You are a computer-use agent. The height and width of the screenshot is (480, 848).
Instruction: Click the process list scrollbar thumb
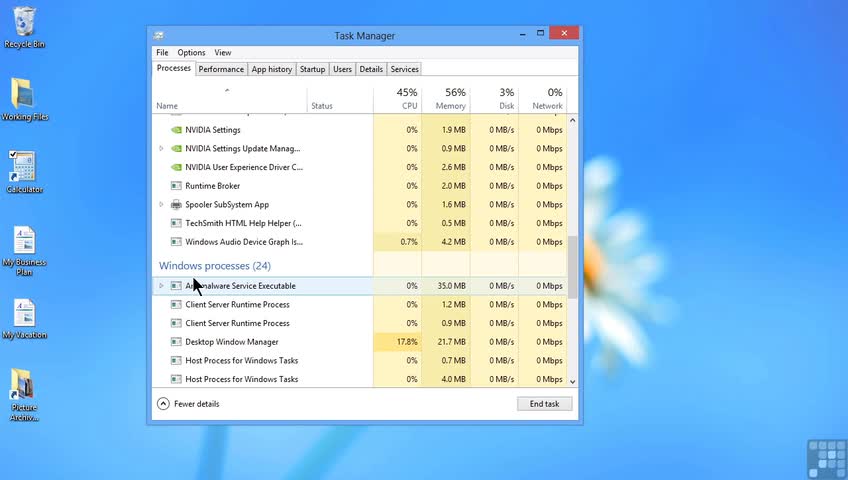pyautogui.click(x=572, y=267)
